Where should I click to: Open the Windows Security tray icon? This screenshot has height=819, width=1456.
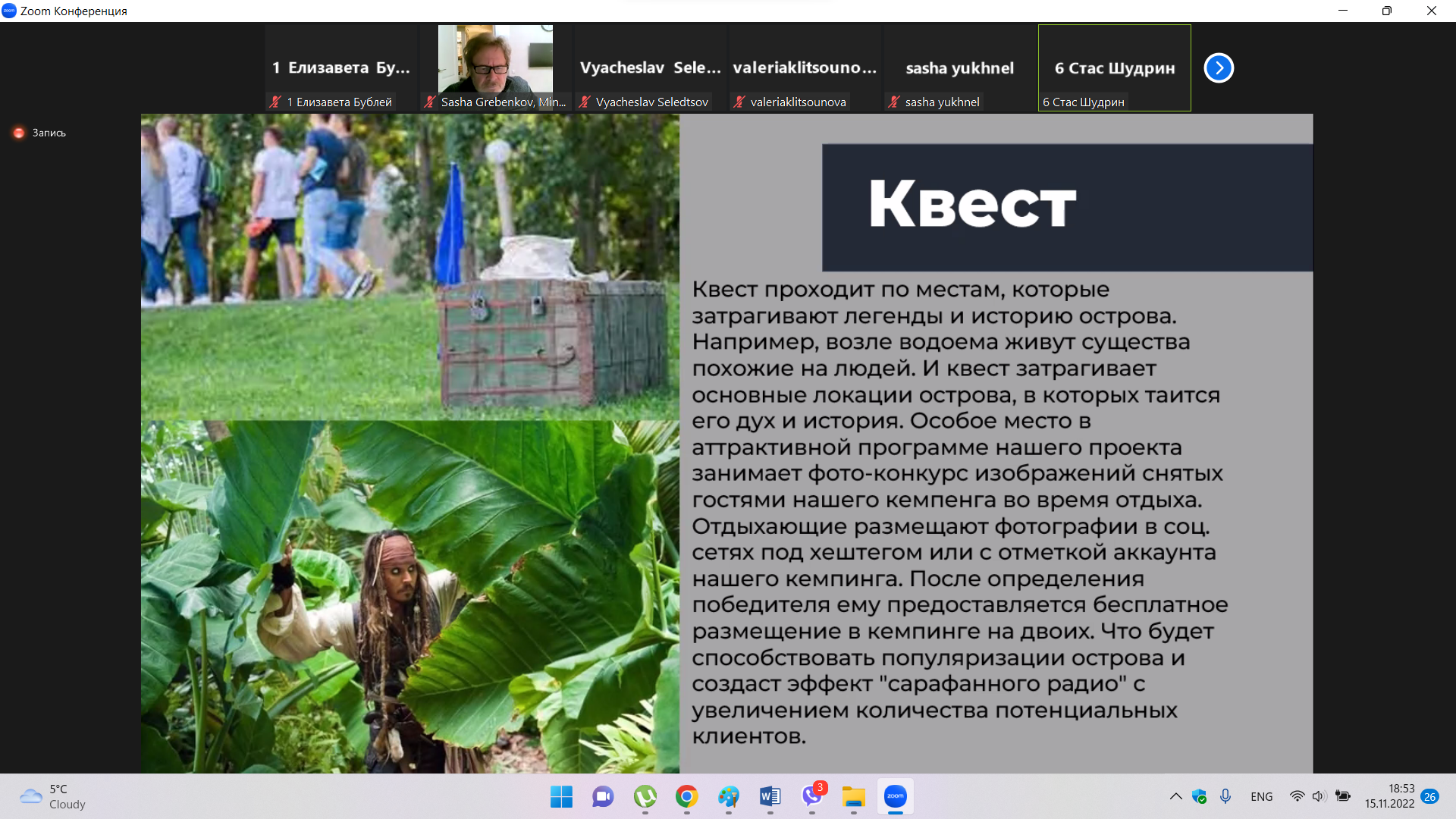tap(1199, 796)
